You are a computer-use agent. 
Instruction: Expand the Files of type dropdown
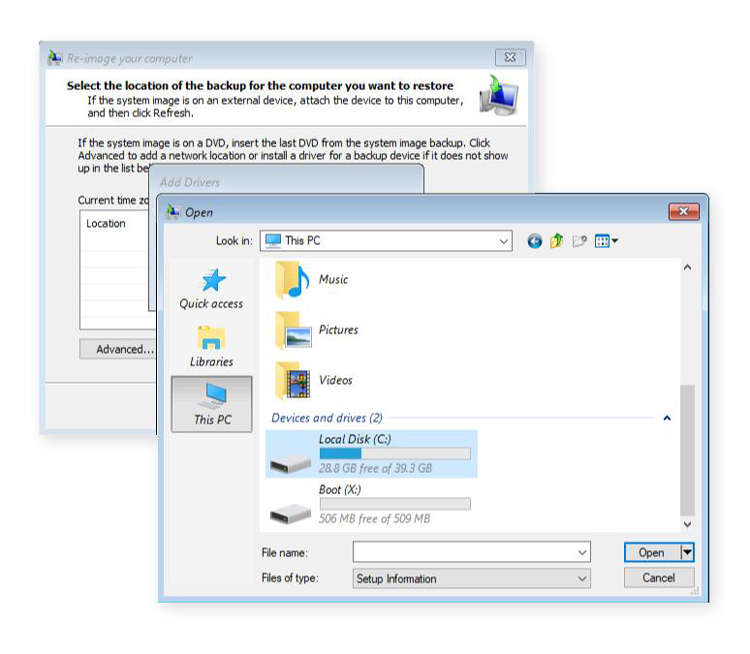[582, 578]
